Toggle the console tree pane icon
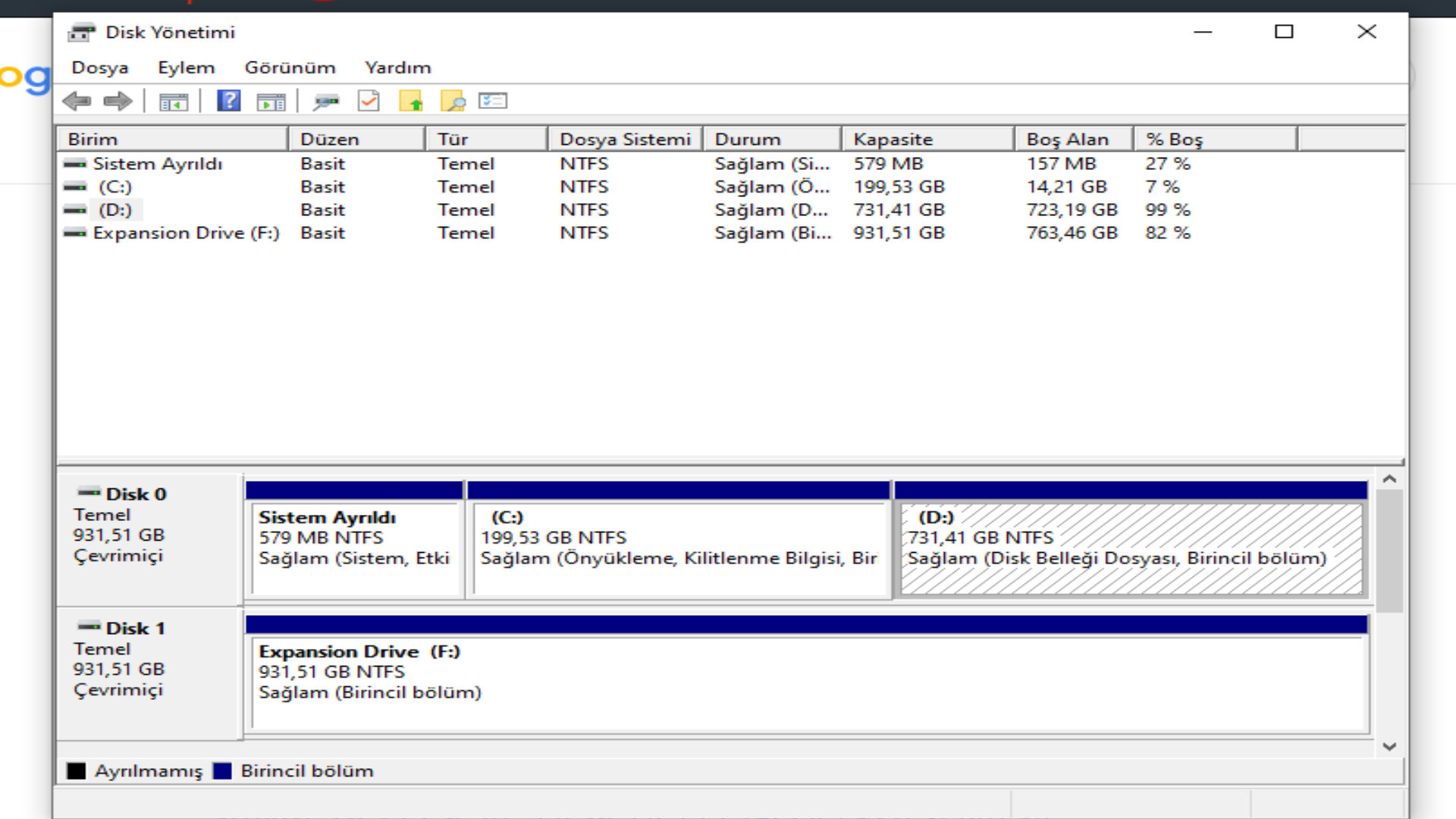This screenshot has width=1456, height=819. pyautogui.click(x=174, y=101)
